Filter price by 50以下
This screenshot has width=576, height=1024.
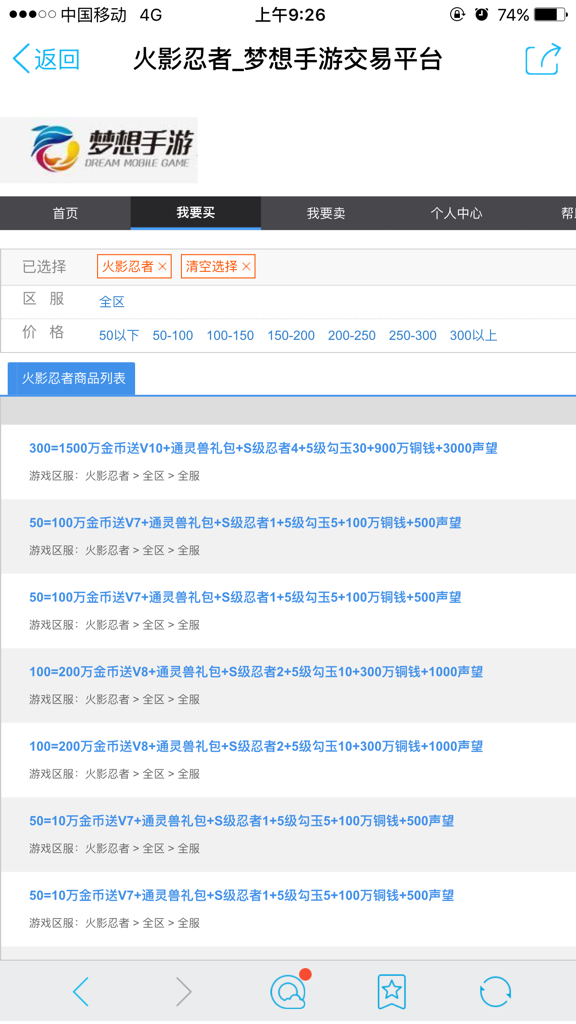point(119,336)
